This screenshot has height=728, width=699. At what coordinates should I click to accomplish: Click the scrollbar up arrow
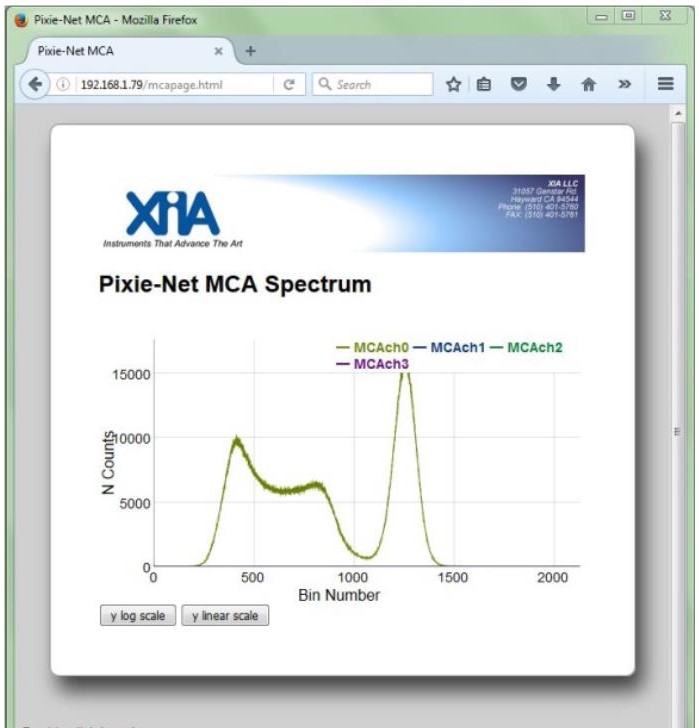[678, 113]
